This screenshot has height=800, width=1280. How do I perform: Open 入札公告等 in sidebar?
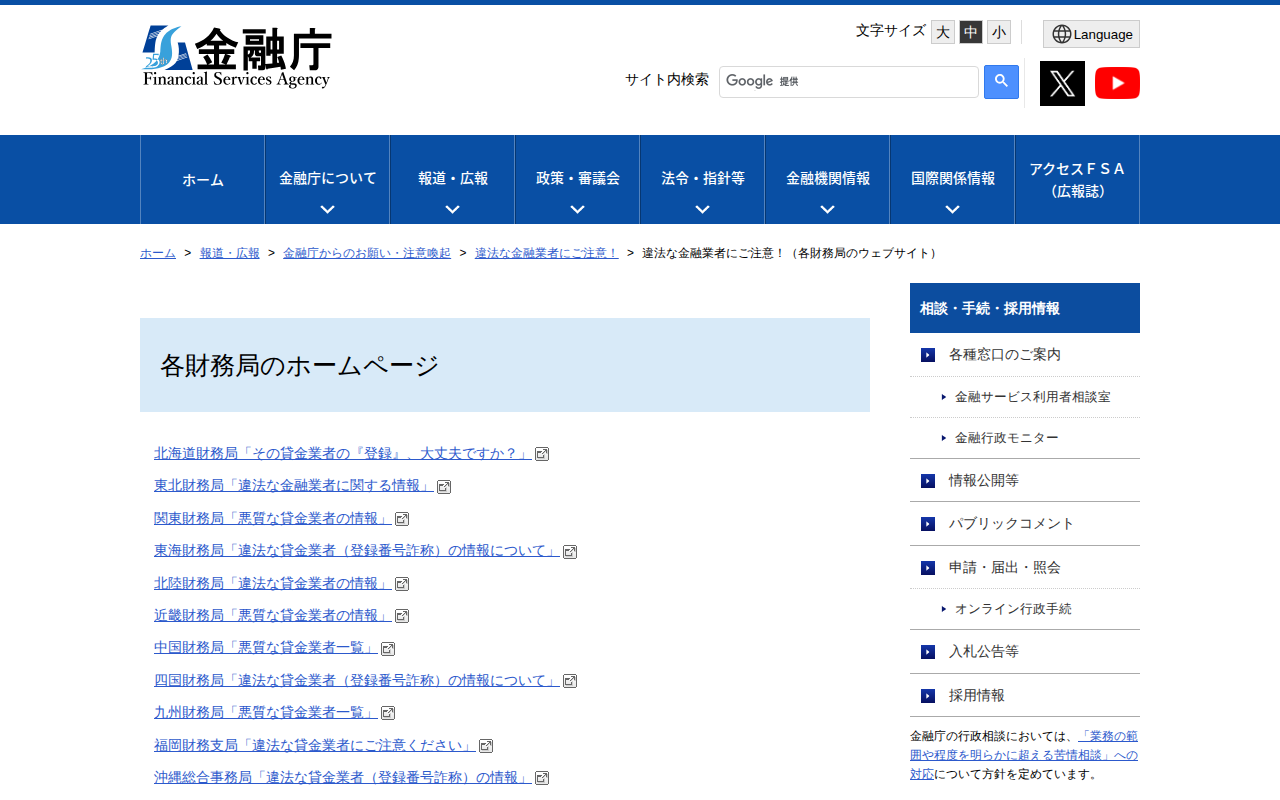(1025, 652)
